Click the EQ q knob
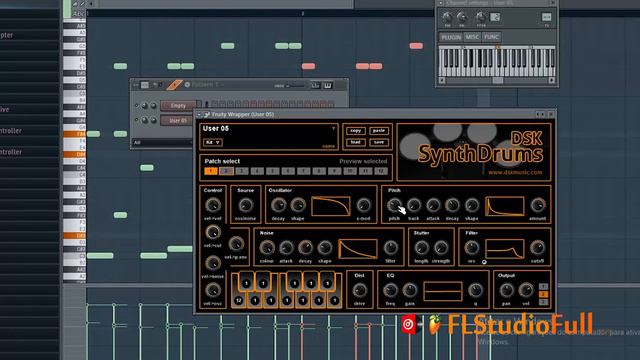This screenshot has height=360, width=640. coord(476,290)
